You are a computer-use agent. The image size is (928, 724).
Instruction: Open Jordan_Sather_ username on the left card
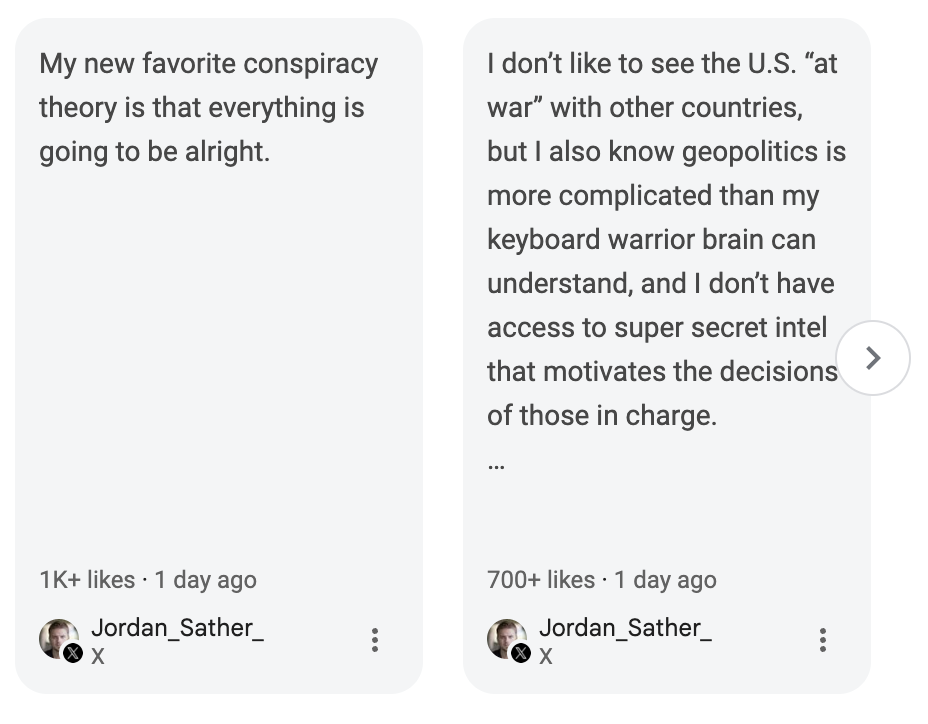click(x=177, y=628)
